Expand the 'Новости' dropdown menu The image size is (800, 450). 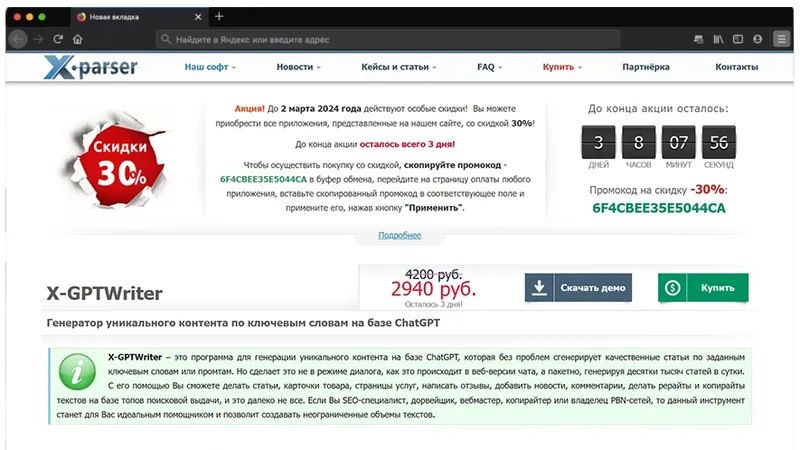click(x=298, y=67)
